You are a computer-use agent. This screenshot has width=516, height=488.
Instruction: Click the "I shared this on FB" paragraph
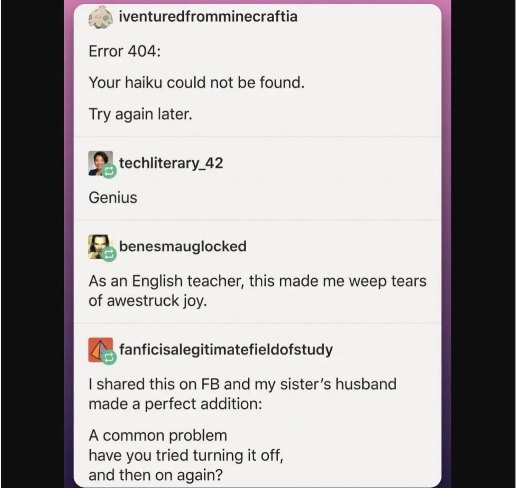pyautogui.click(x=243, y=394)
